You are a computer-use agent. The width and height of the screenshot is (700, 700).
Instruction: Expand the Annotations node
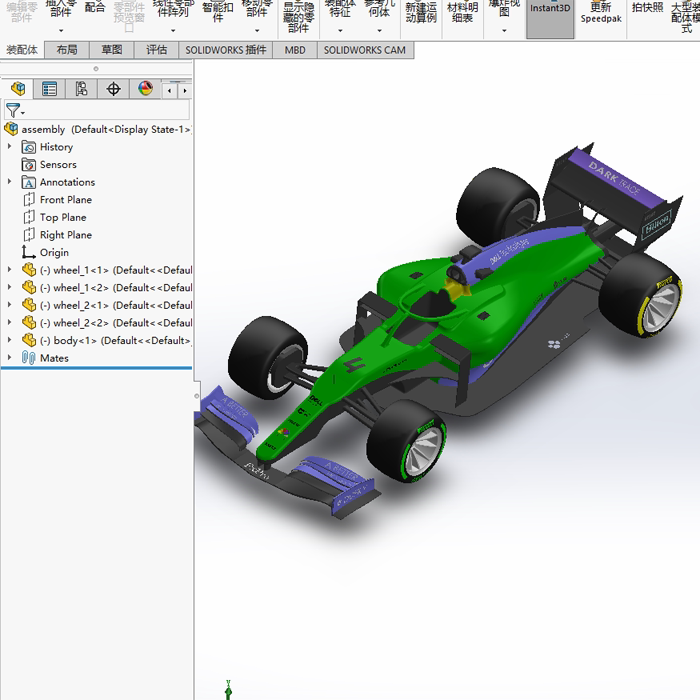point(9,181)
